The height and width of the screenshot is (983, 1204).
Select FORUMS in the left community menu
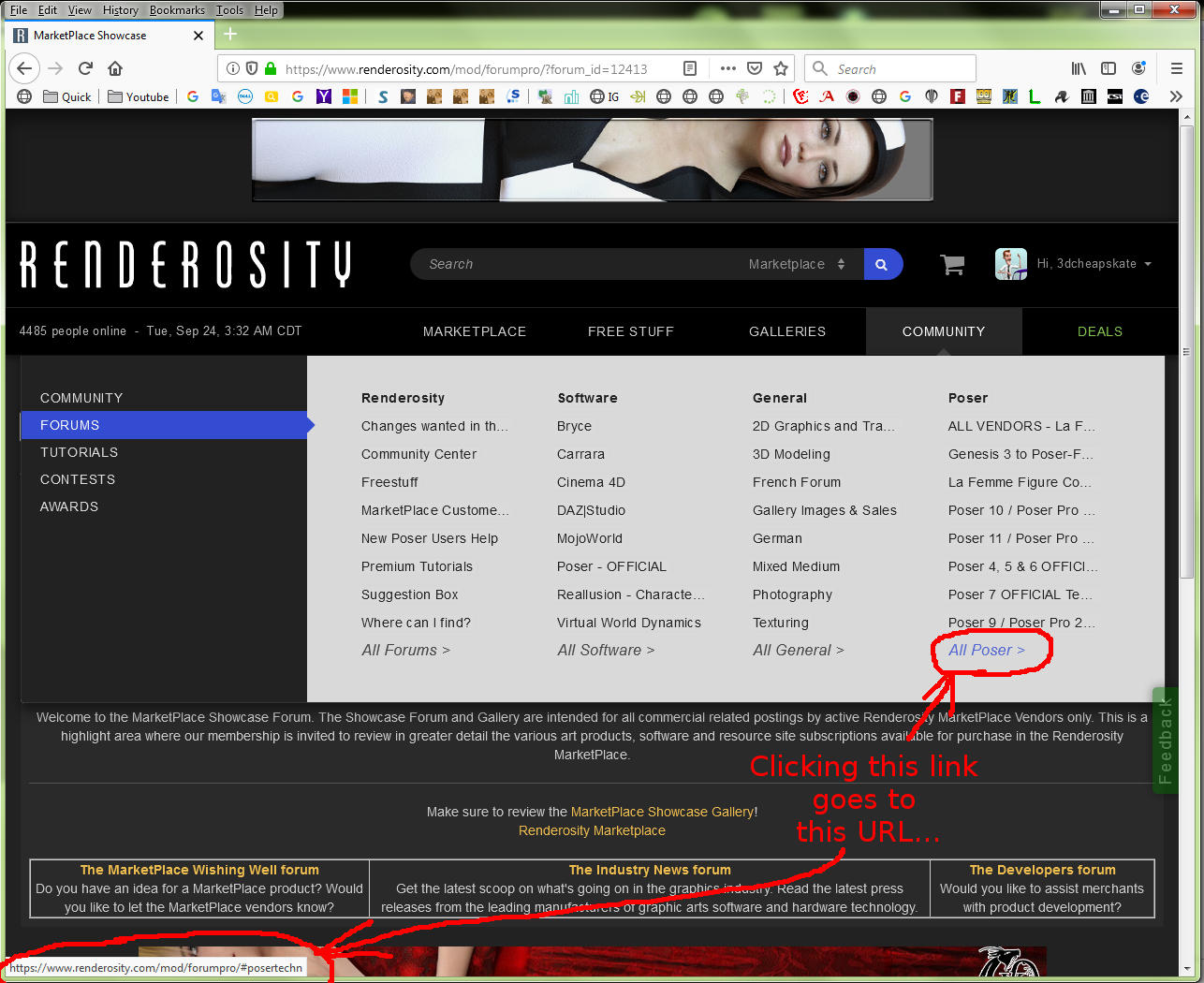coord(165,425)
